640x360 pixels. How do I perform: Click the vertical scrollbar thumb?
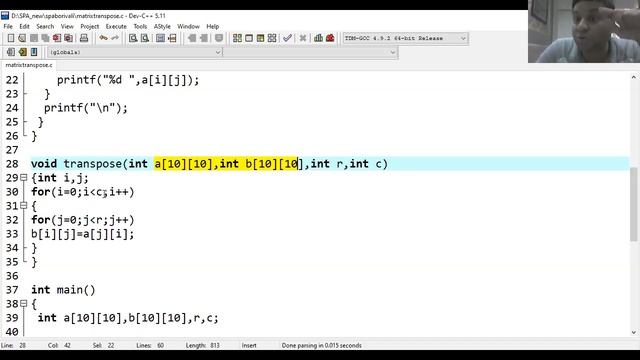coord(633,204)
